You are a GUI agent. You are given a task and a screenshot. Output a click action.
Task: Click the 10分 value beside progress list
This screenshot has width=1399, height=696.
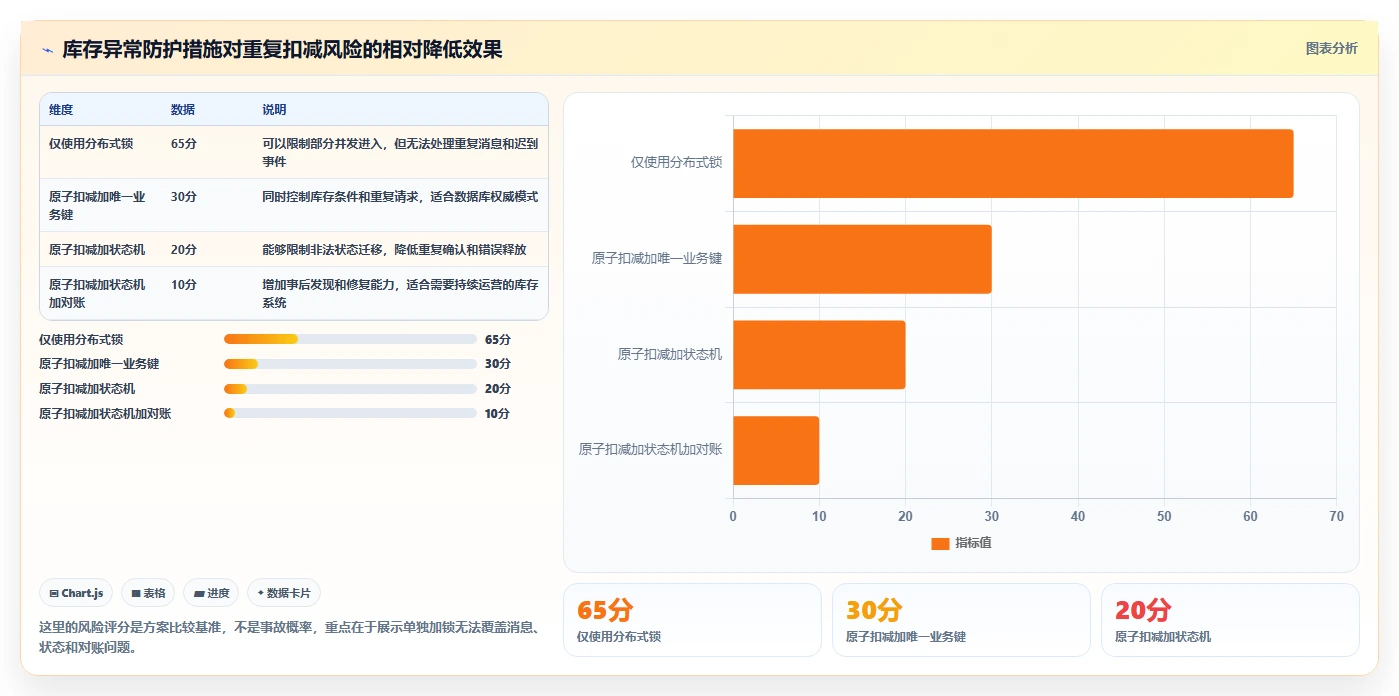pos(497,413)
